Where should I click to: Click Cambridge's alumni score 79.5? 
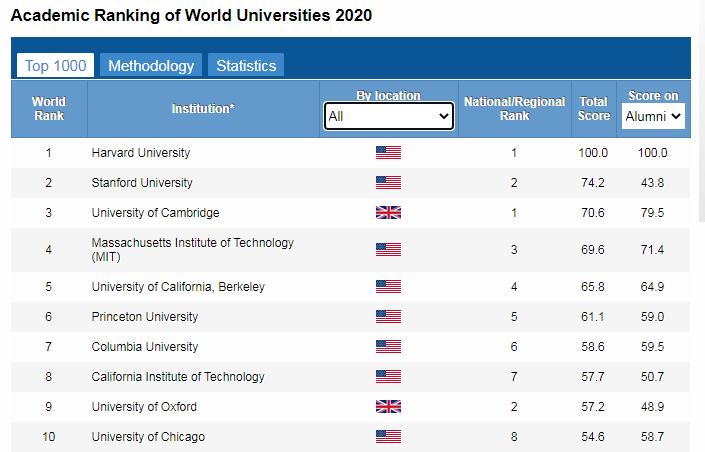coord(652,213)
